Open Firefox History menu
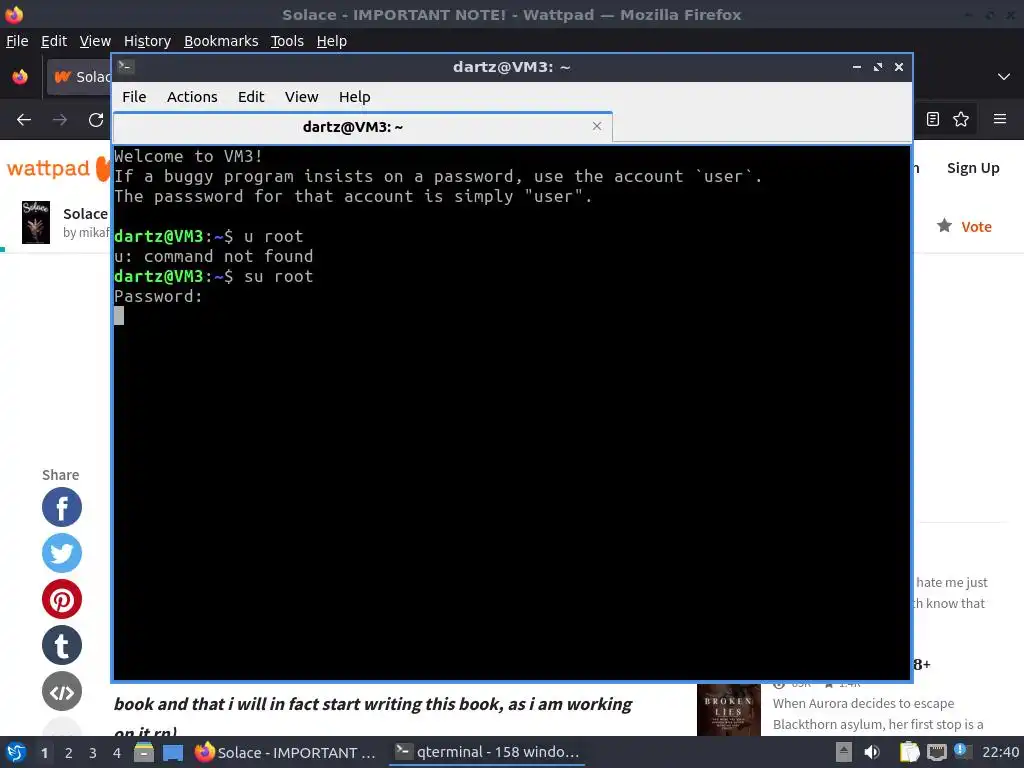1024x768 pixels. click(x=147, y=41)
